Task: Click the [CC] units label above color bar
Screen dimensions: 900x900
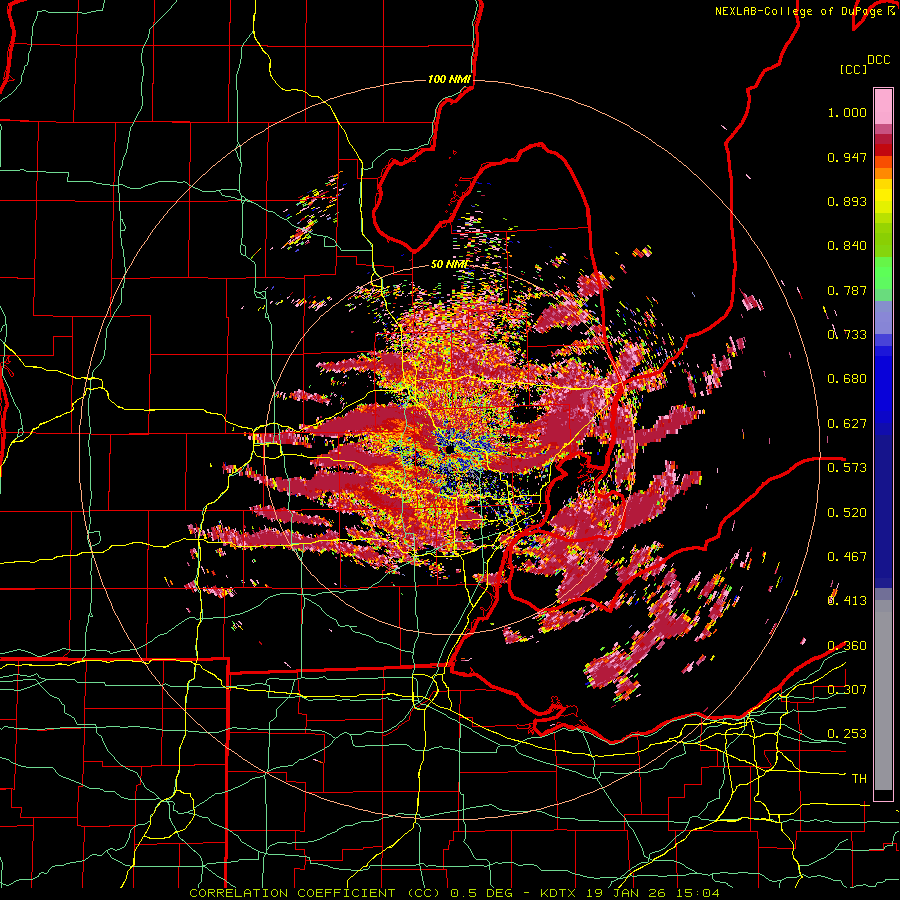Action: coord(853,69)
